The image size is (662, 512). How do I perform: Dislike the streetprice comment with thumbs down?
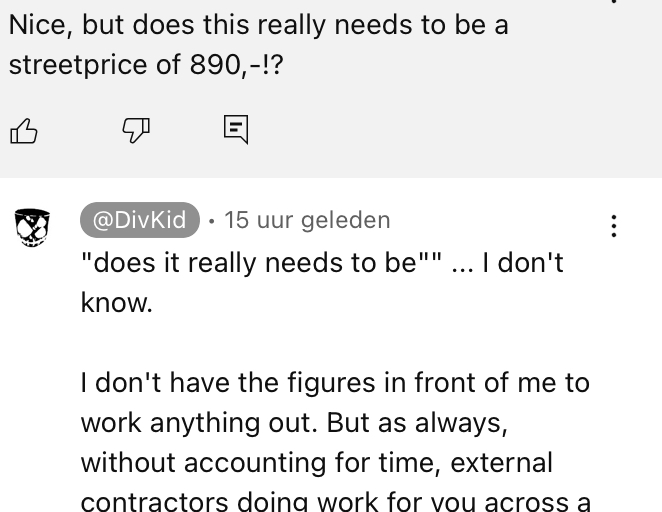136,130
